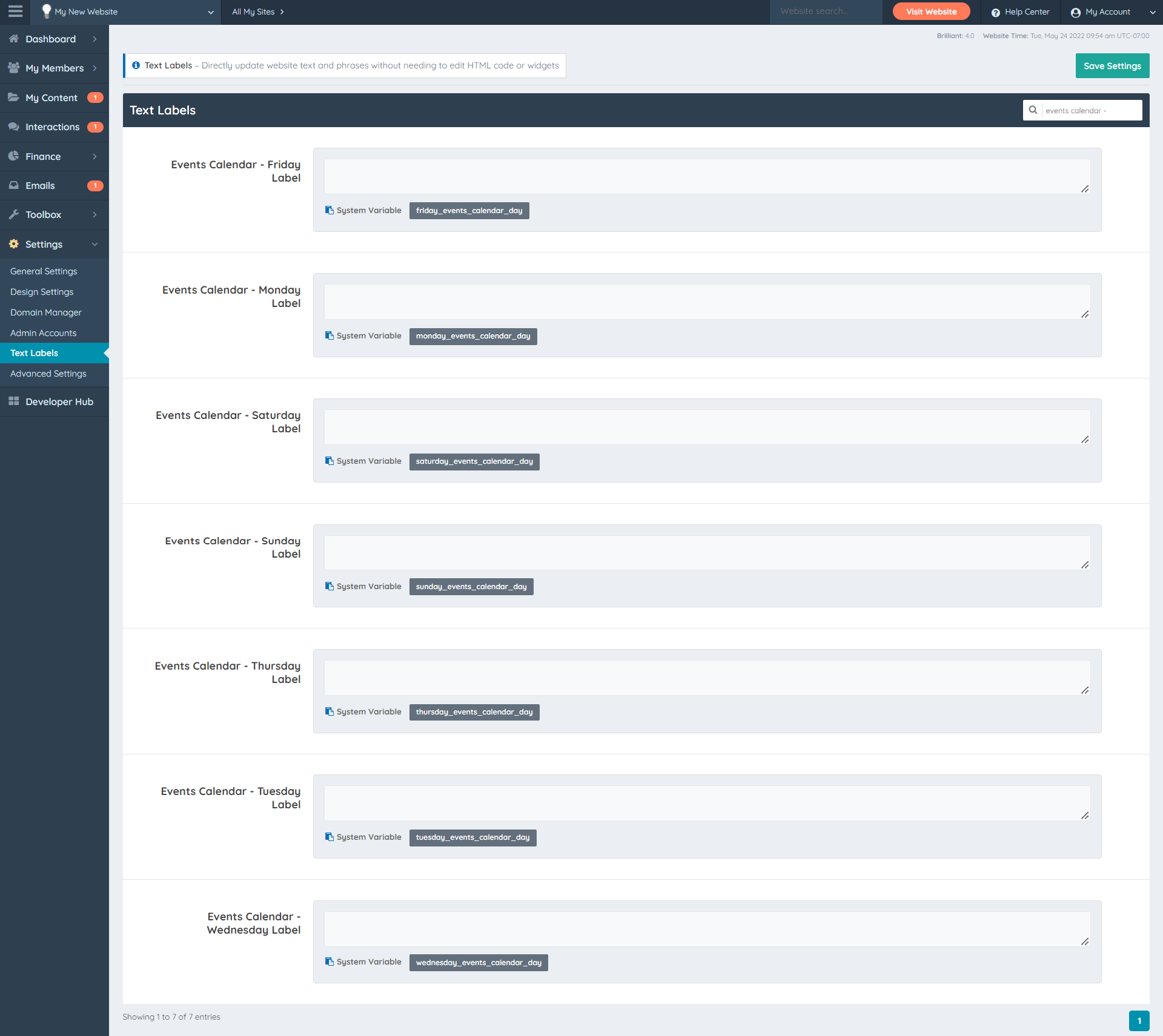Screen dimensions: 1163x1036
Task: Click the hamburger menu icon
Action: point(15,12)
